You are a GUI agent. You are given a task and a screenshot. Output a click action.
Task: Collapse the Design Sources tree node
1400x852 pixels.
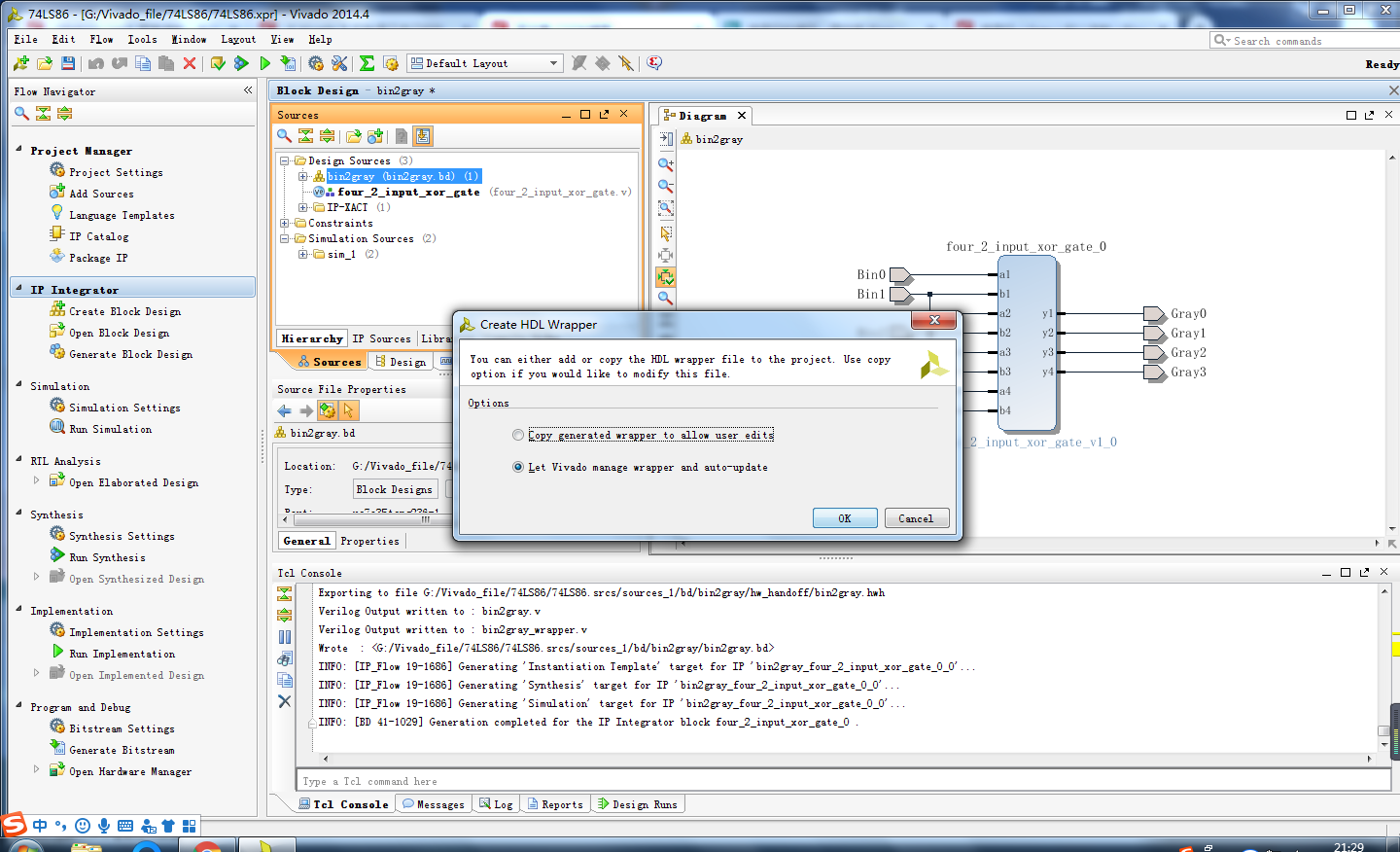(285, 161)
